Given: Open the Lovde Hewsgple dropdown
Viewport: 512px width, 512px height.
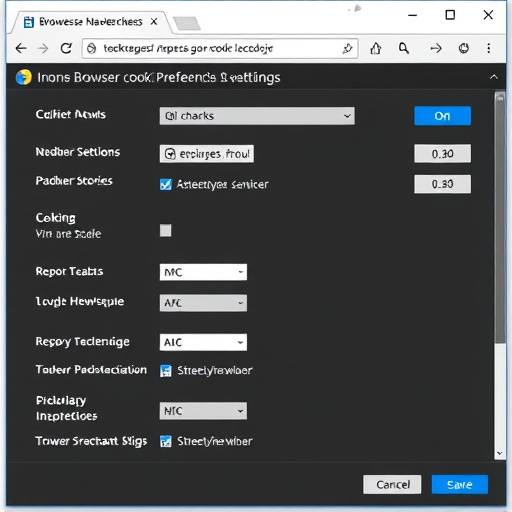Looking at the screenshot, I should [203, 303].
